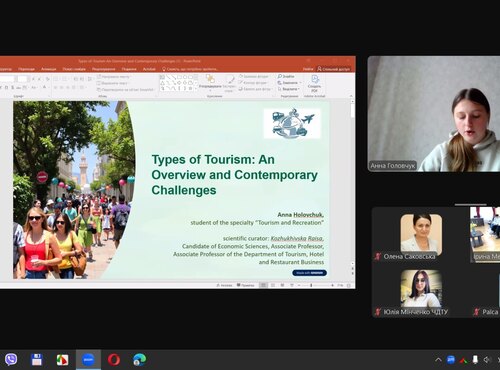
Task: Click the zoom out minus button
Action: tap(299, 285)
